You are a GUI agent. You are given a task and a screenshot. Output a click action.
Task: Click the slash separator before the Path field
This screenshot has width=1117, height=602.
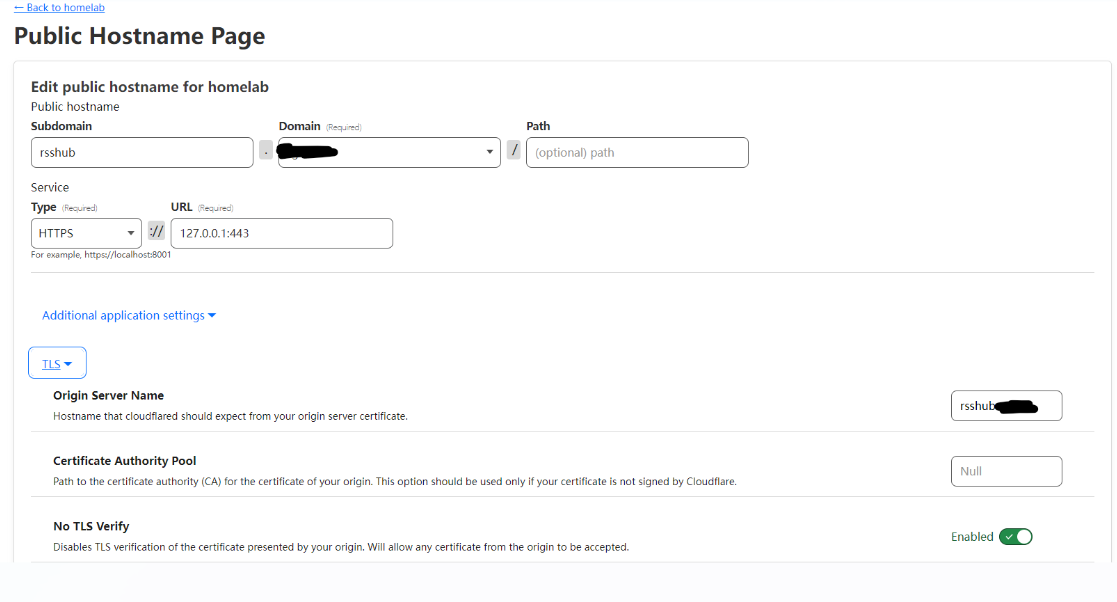(x=513, y=152)
